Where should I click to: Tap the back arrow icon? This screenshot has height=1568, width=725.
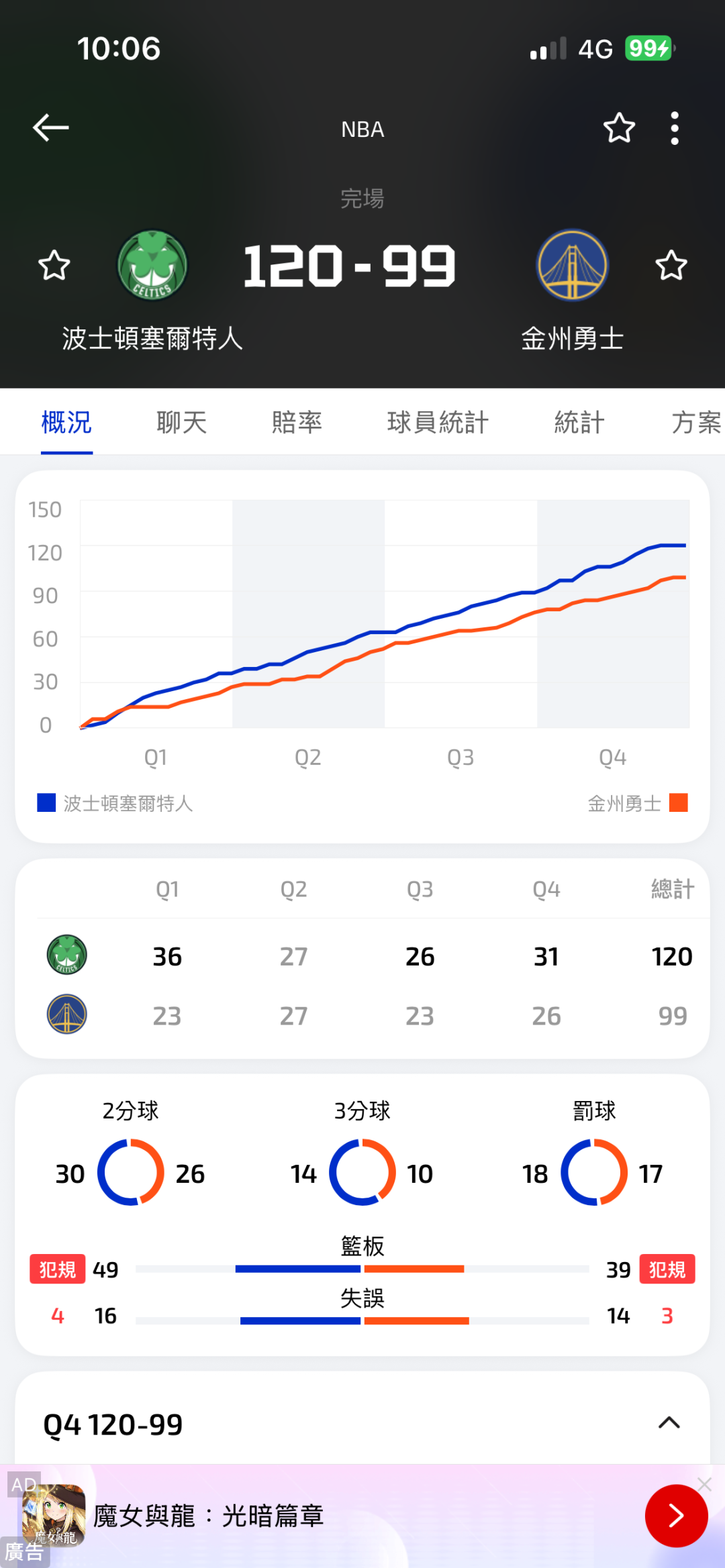(x=51, y=127)
